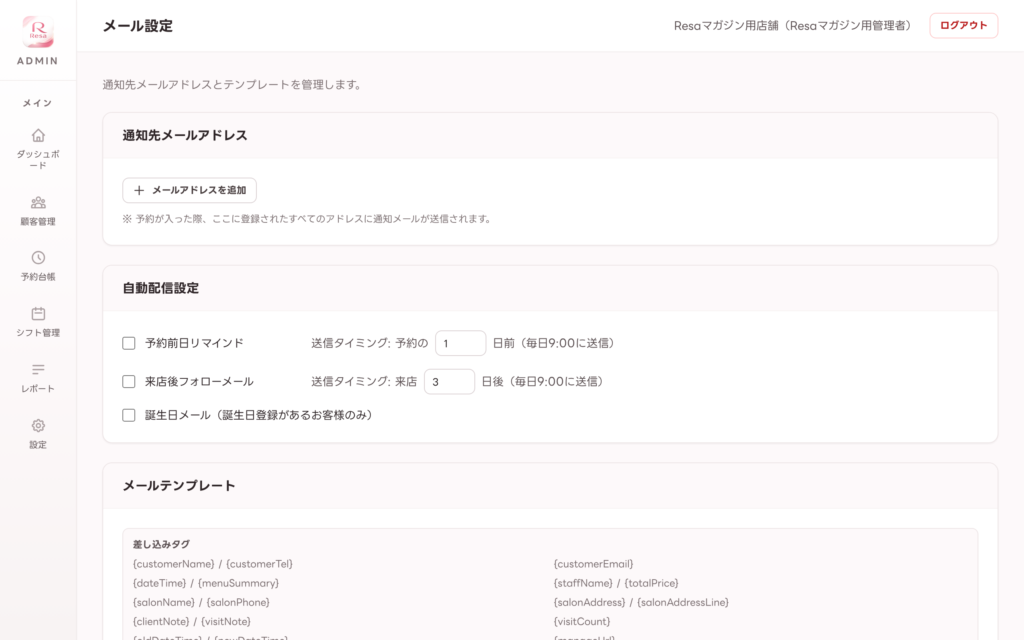The height and width of the screenshot is (640, 1024).
Task: Click {clientNote} / {visitNote} tag line
Action: 191,622
